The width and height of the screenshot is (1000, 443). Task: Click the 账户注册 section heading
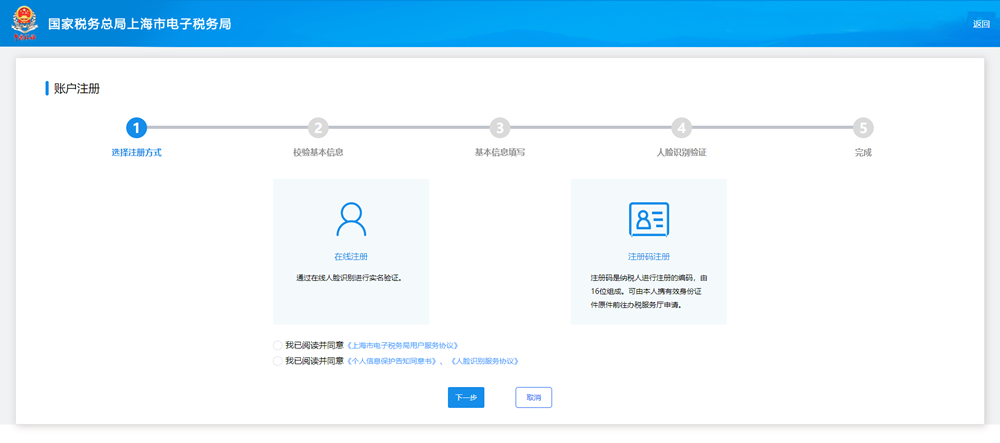[x=76, y=89]
